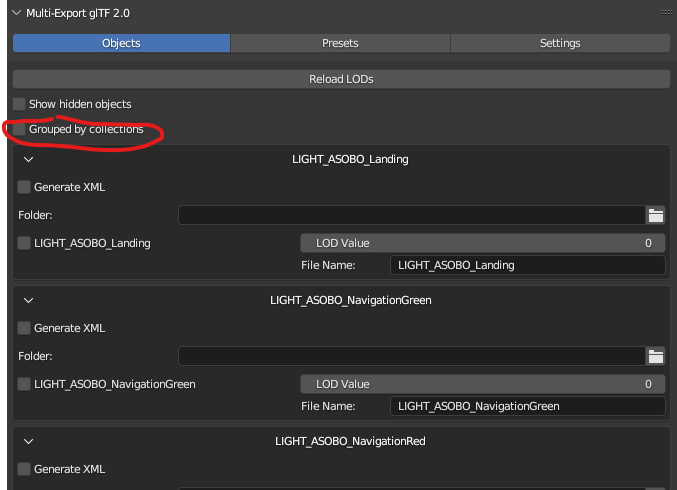Tick the LIGHT_ASOBO_Landing object checkbox
Screen dimensions: 677x490
coord(24,243)
